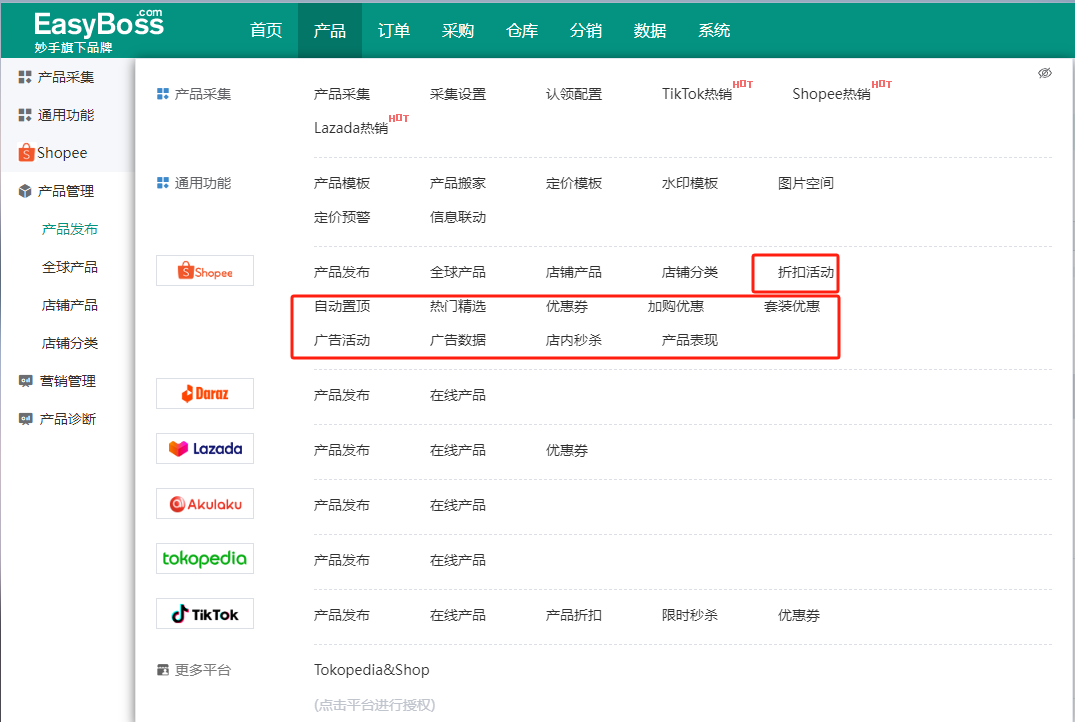Expand 产品诊断 in the sidebar
The height and width of the screenshot is (722, 1075).
point(67,419)
